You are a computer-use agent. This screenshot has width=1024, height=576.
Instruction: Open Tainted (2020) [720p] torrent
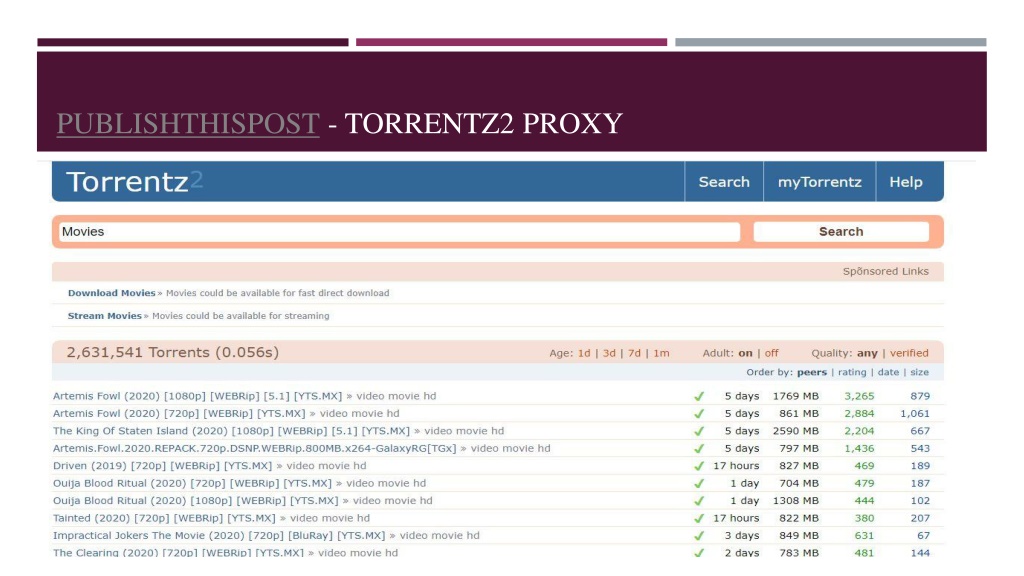(x=164, y=518)
